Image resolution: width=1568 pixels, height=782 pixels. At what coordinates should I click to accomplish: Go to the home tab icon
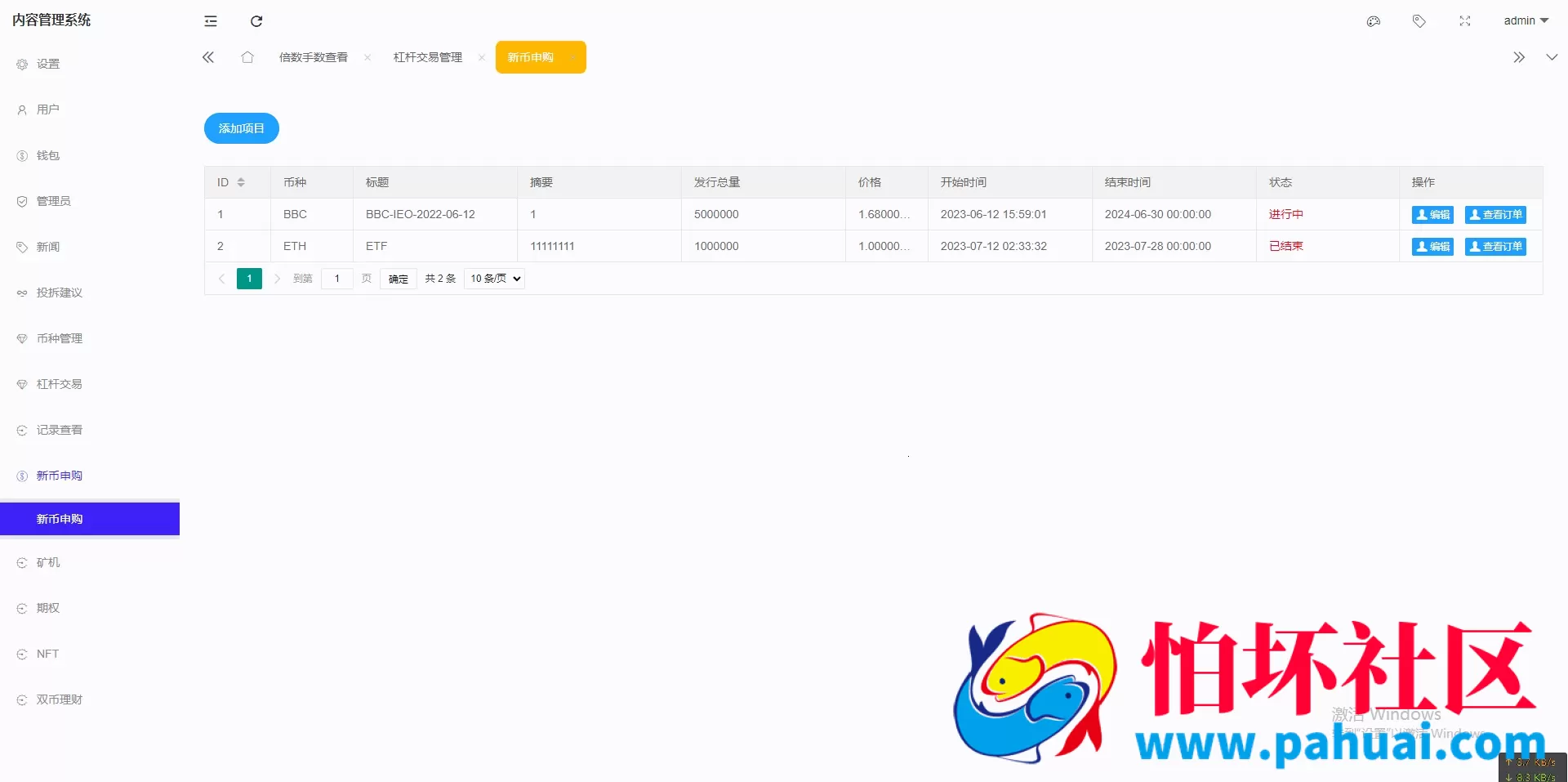coord(247,57)
